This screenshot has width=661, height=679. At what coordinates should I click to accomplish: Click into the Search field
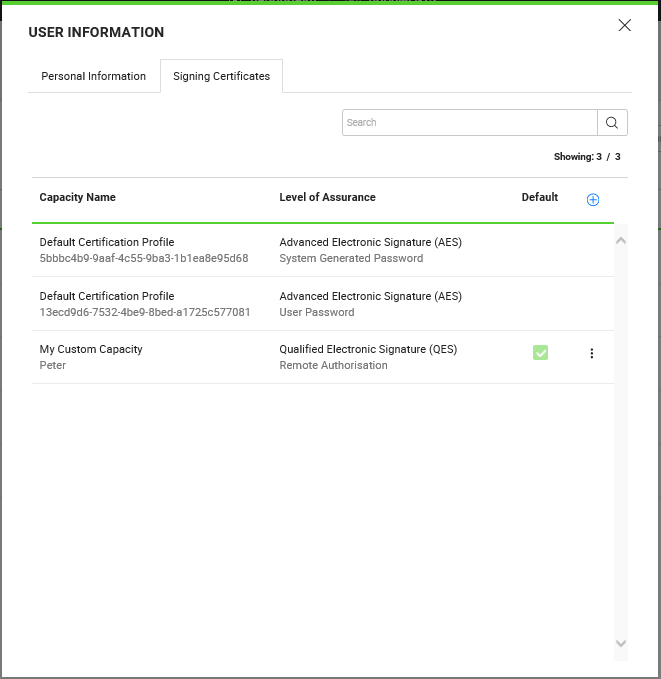469,122
